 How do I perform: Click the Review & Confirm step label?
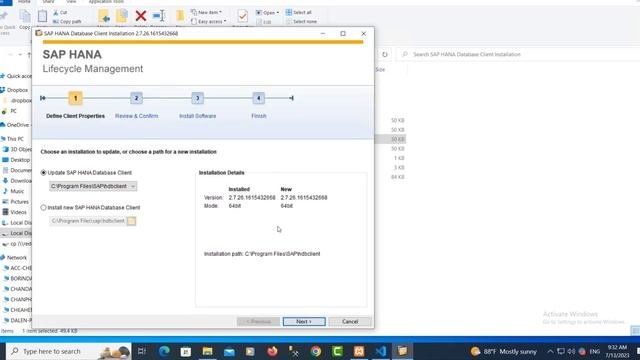136,116
